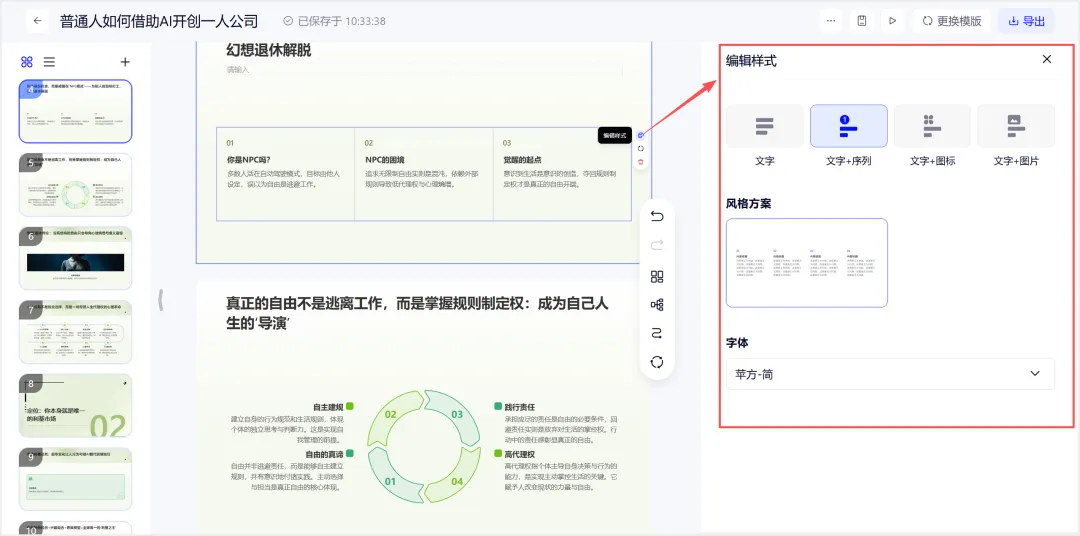Click the circular refresh icon in floating toolbar
Screen dimensions: 1080x536
click(x=657, y=362)
